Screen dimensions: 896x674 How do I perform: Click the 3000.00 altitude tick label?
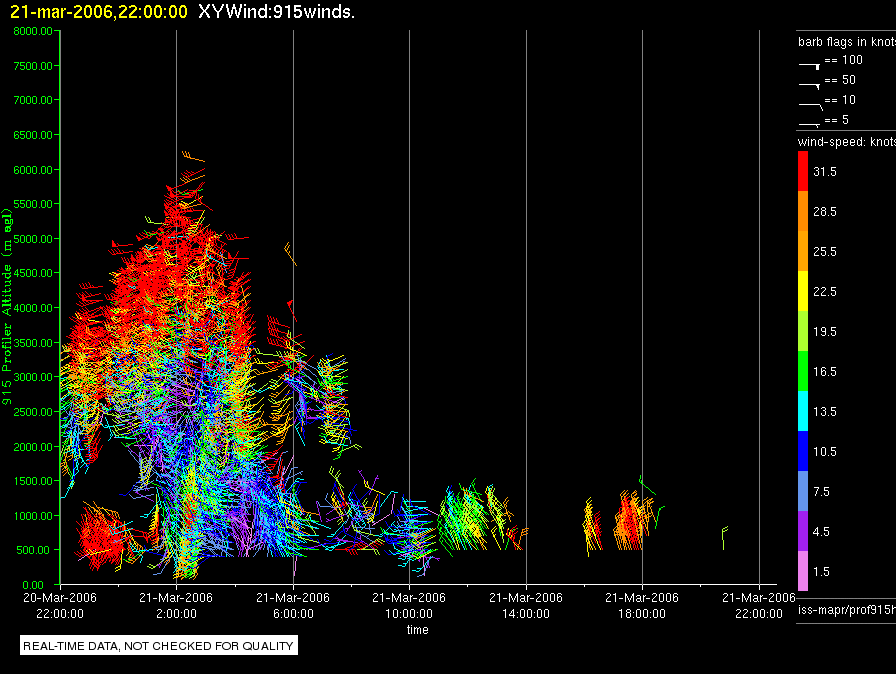click(x=33, y=377)
